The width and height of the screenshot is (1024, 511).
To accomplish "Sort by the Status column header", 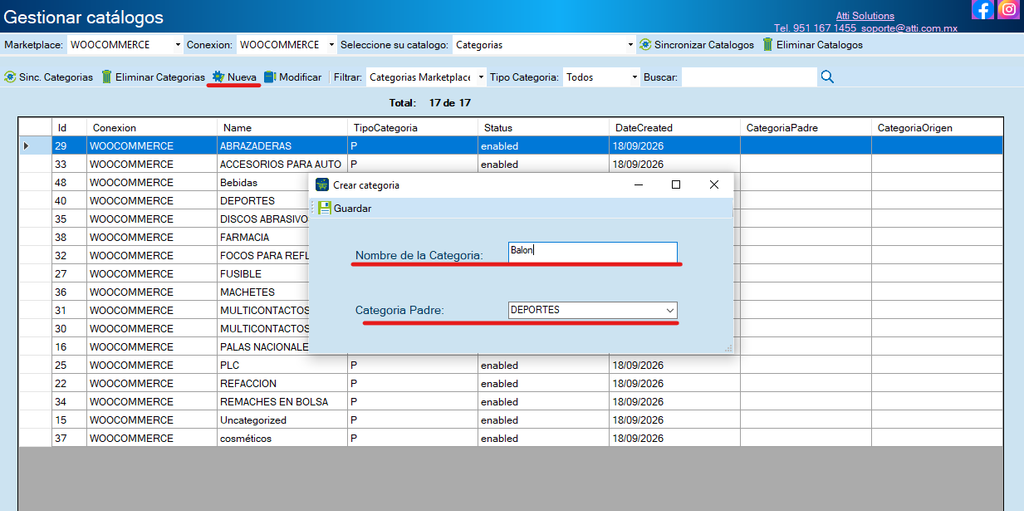I will point(543,127).
